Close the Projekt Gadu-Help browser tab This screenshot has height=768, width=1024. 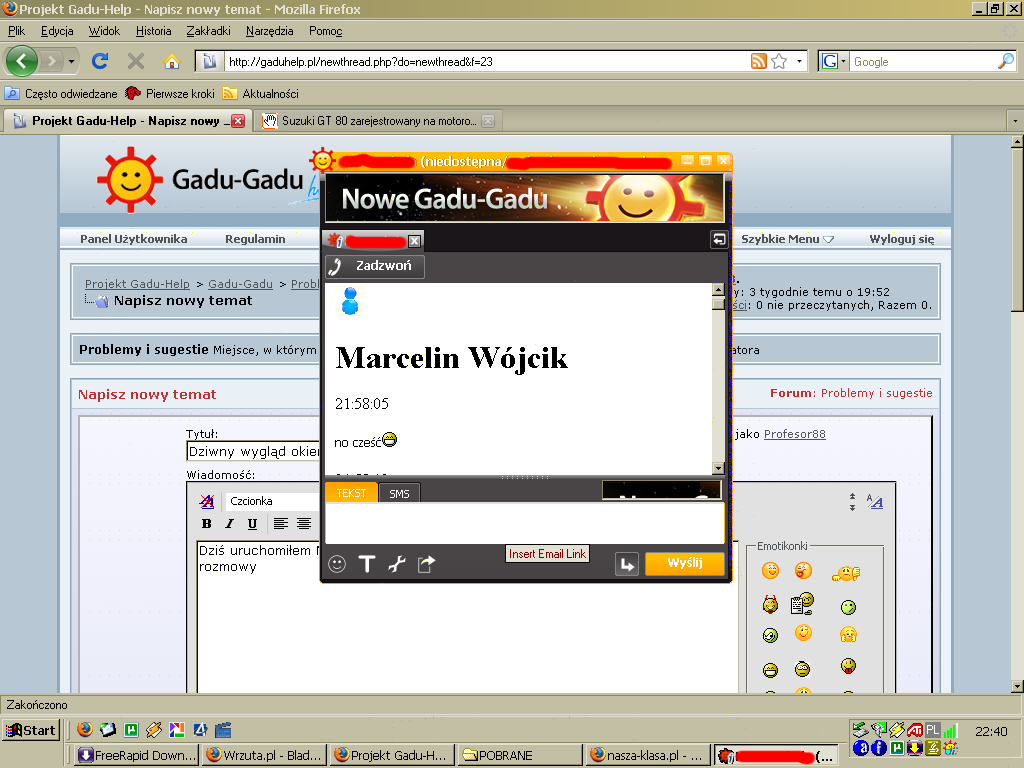pos(238,121)
